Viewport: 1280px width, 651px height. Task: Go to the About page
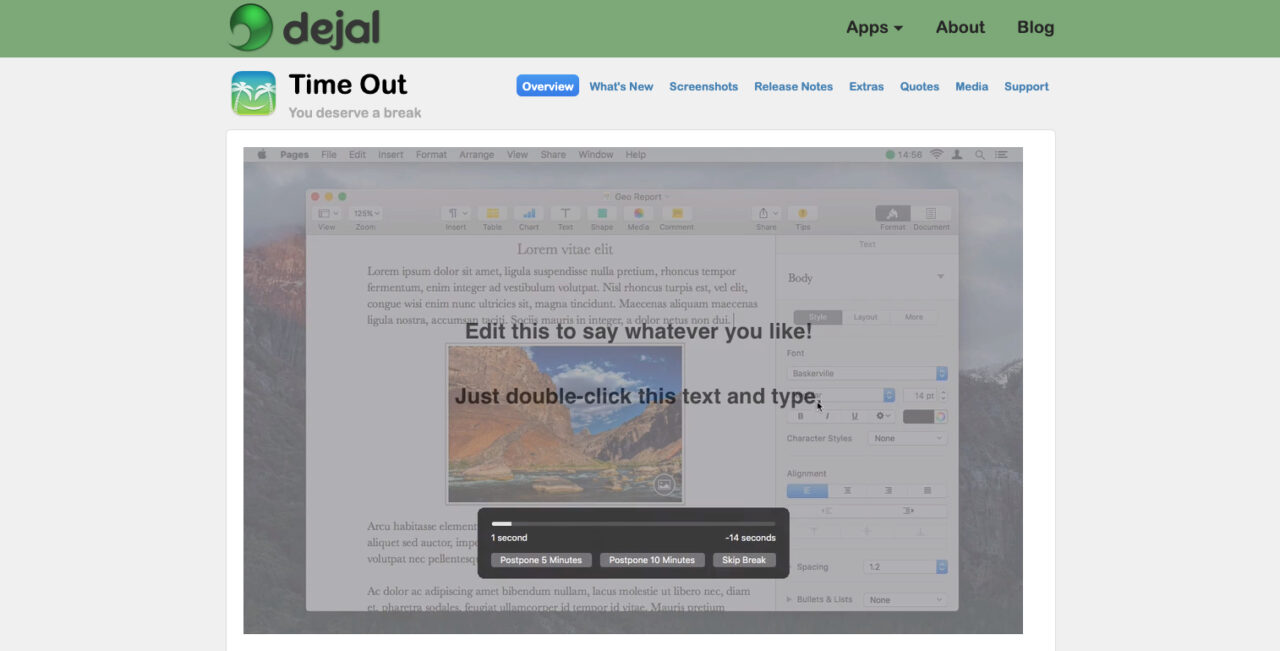960,27
